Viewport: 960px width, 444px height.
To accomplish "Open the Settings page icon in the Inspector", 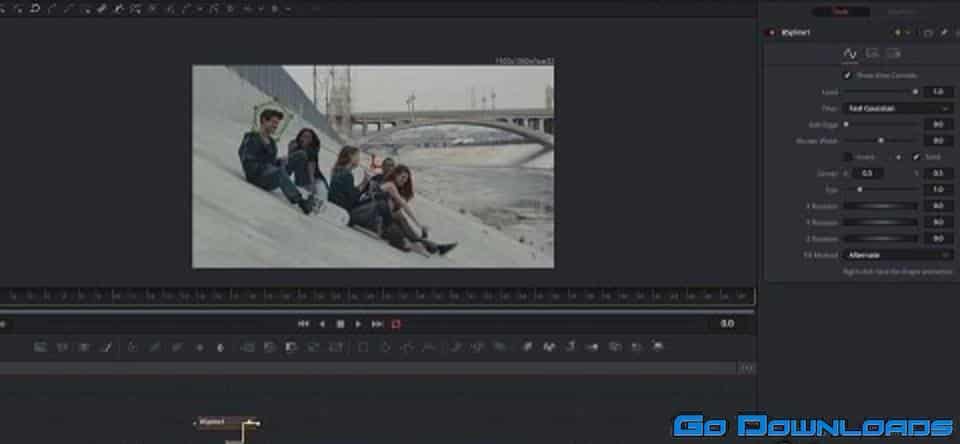I will click(x=893, y=53).
